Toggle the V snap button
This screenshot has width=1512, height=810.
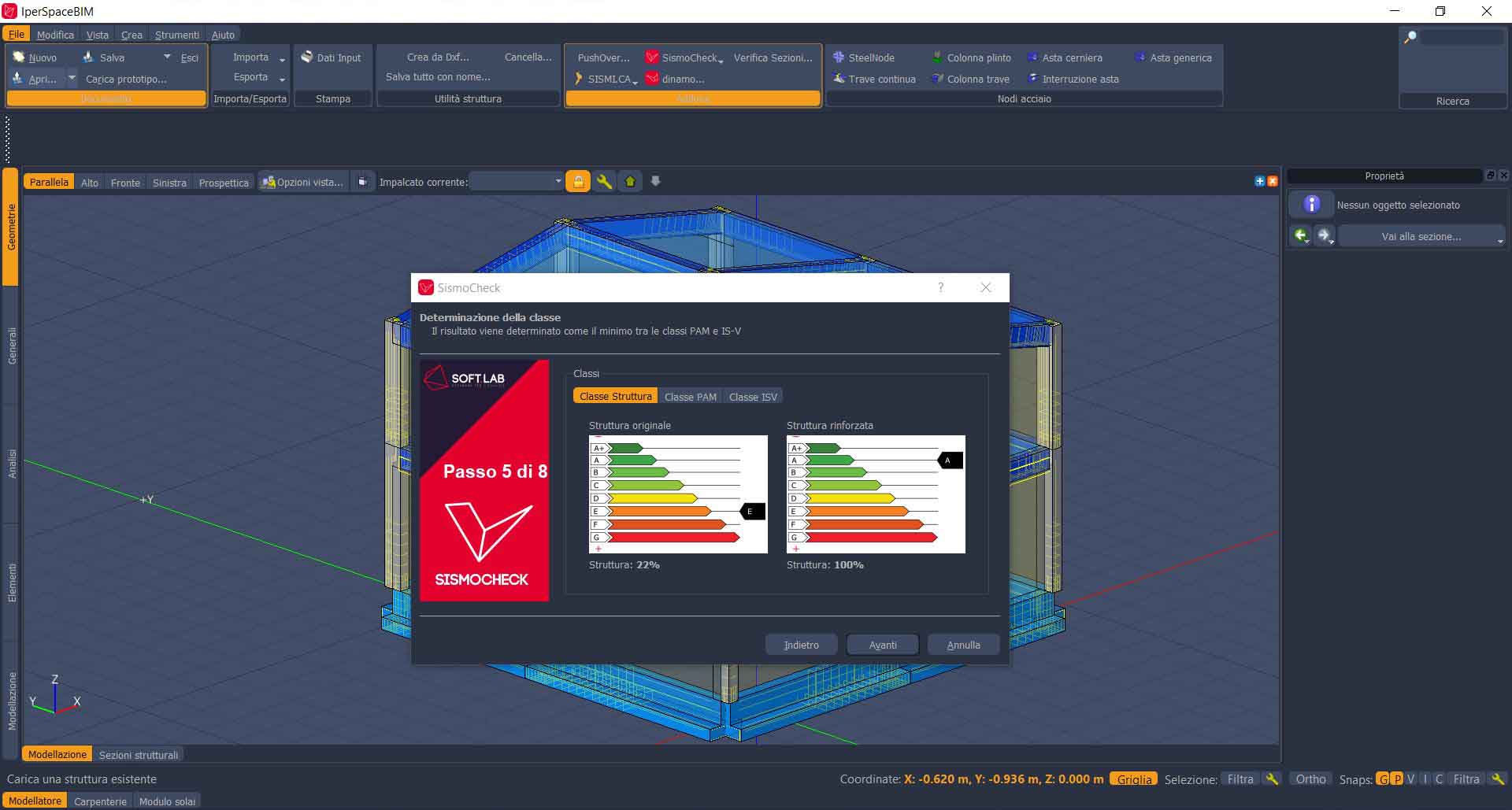coord(1411,779)
